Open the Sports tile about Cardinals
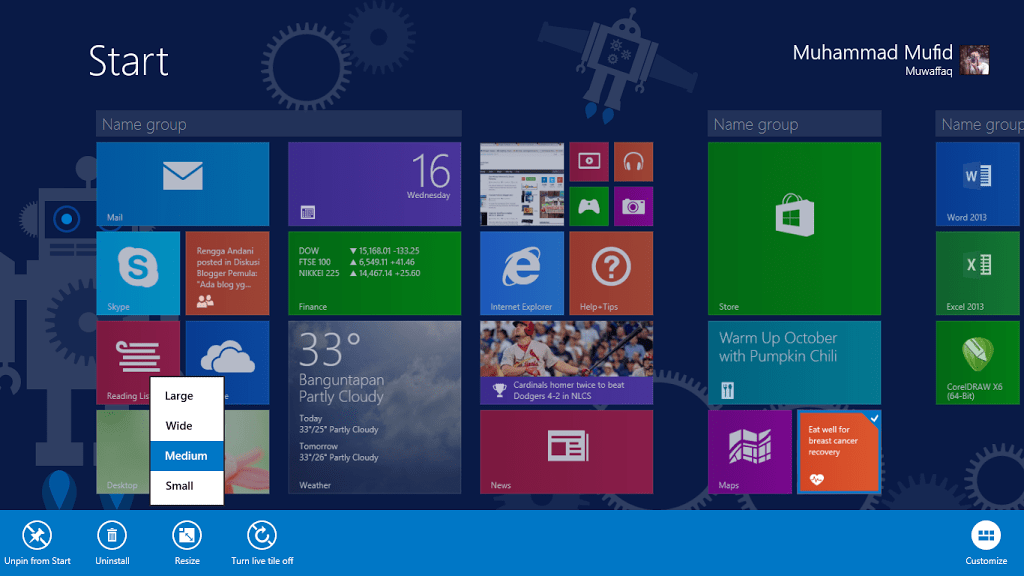 [x=566, y=362]
